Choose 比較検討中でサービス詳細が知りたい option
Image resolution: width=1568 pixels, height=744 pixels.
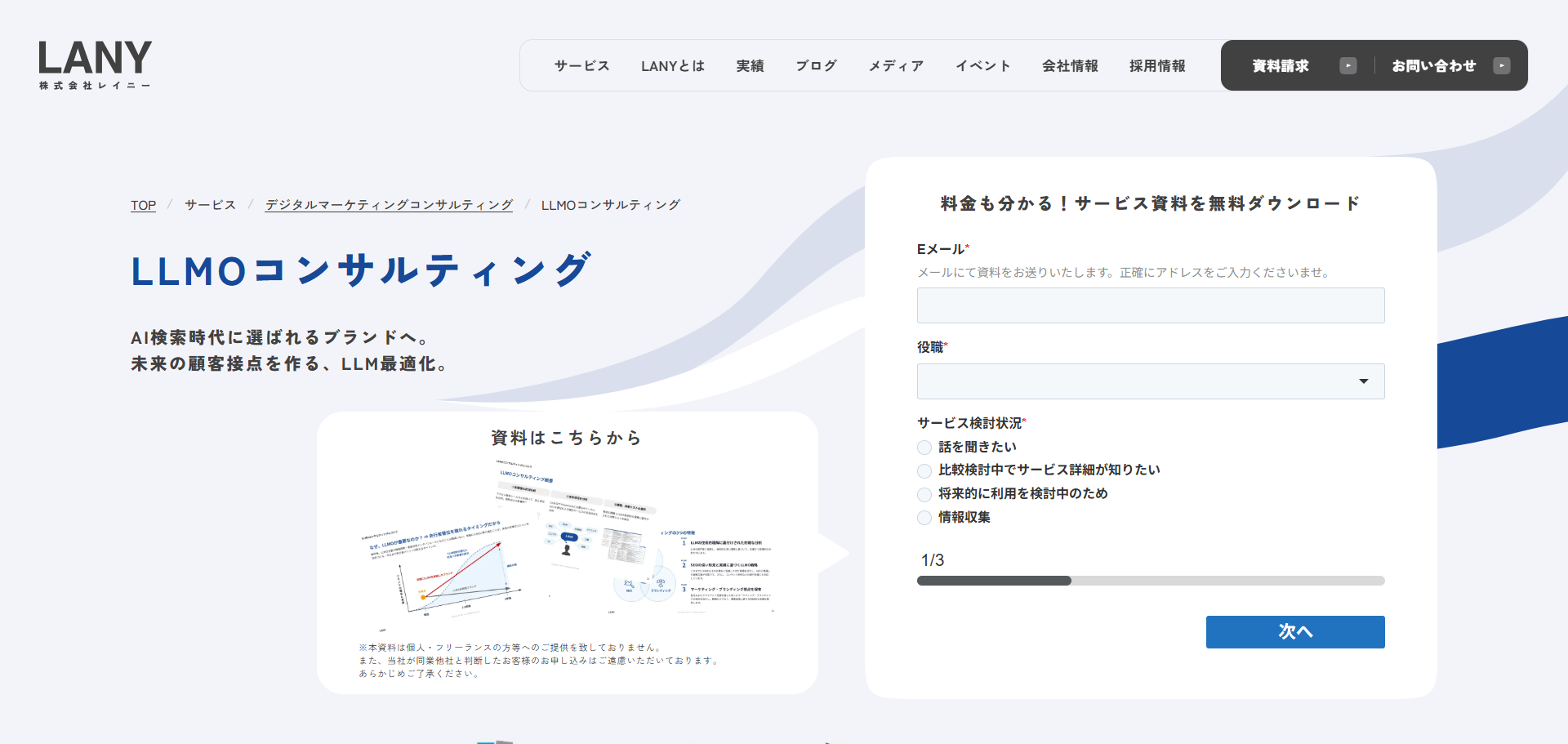click(924, 470)
